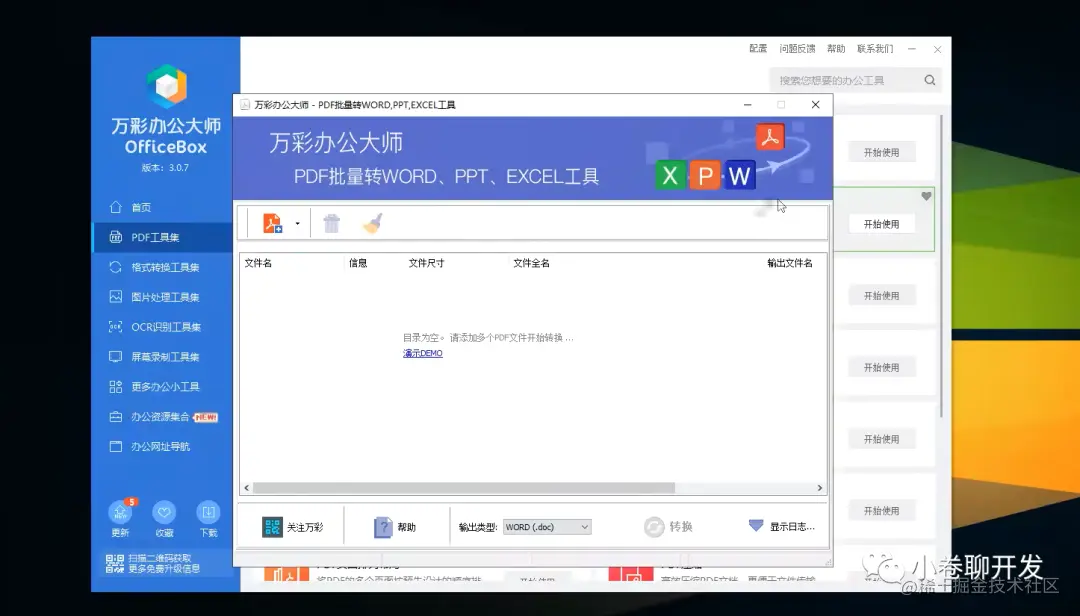Click the 收藏 favorites icon
1080x616 pixels.
164,512
